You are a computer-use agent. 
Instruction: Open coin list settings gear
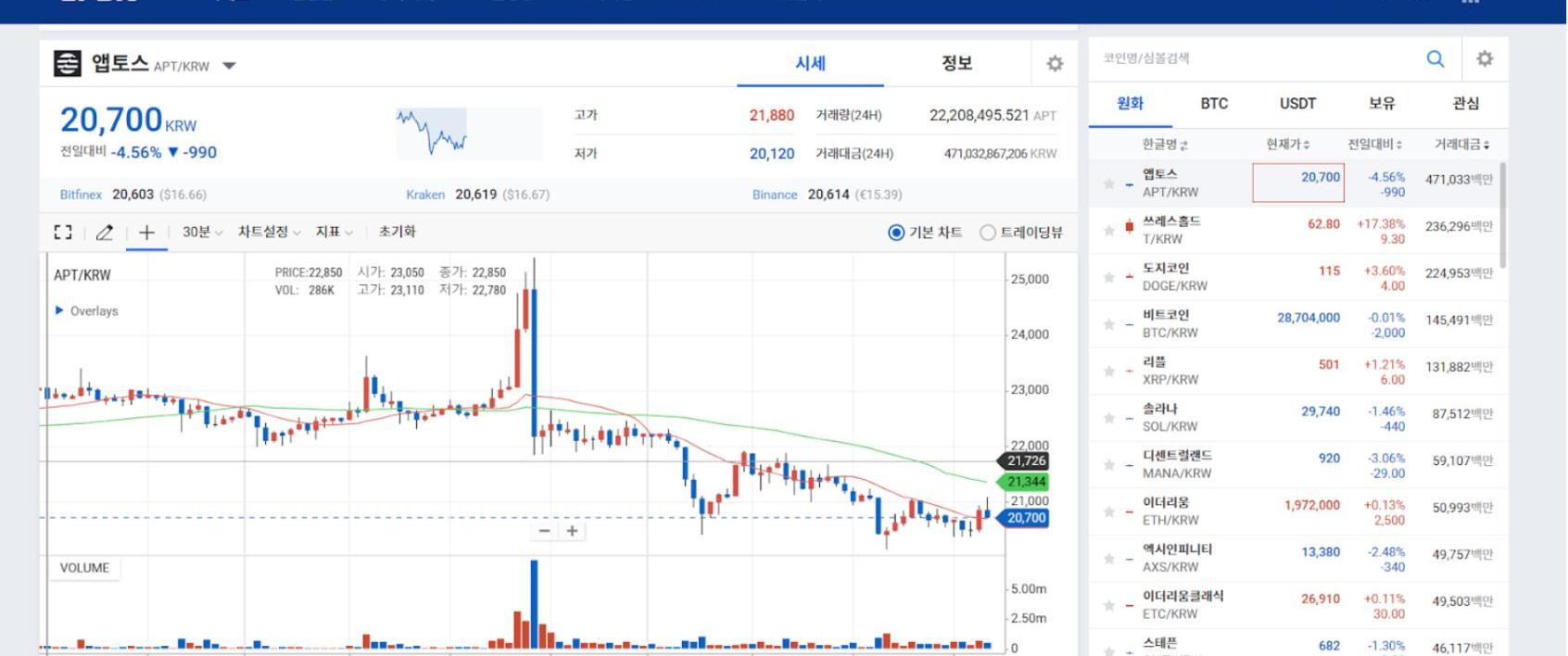tap(1485, 59)
